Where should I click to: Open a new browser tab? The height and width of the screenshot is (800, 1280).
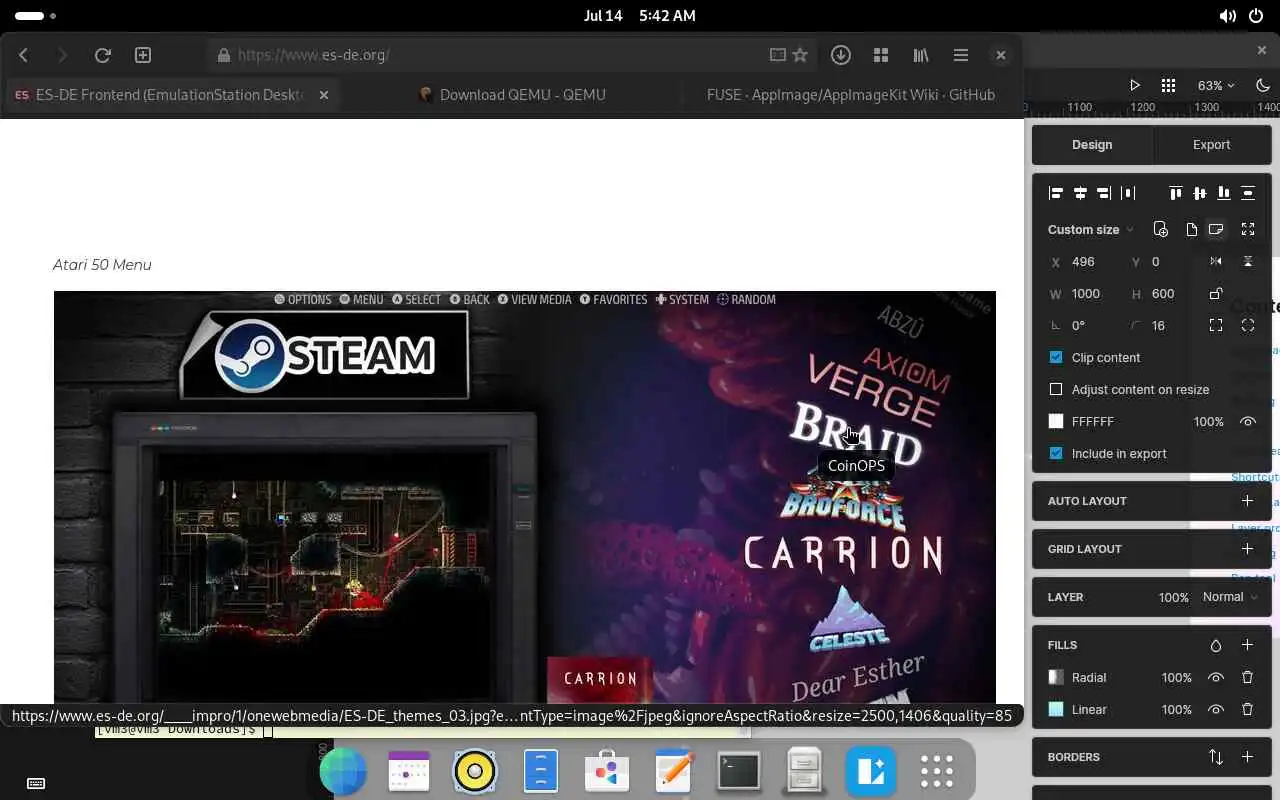coord(143,55)
